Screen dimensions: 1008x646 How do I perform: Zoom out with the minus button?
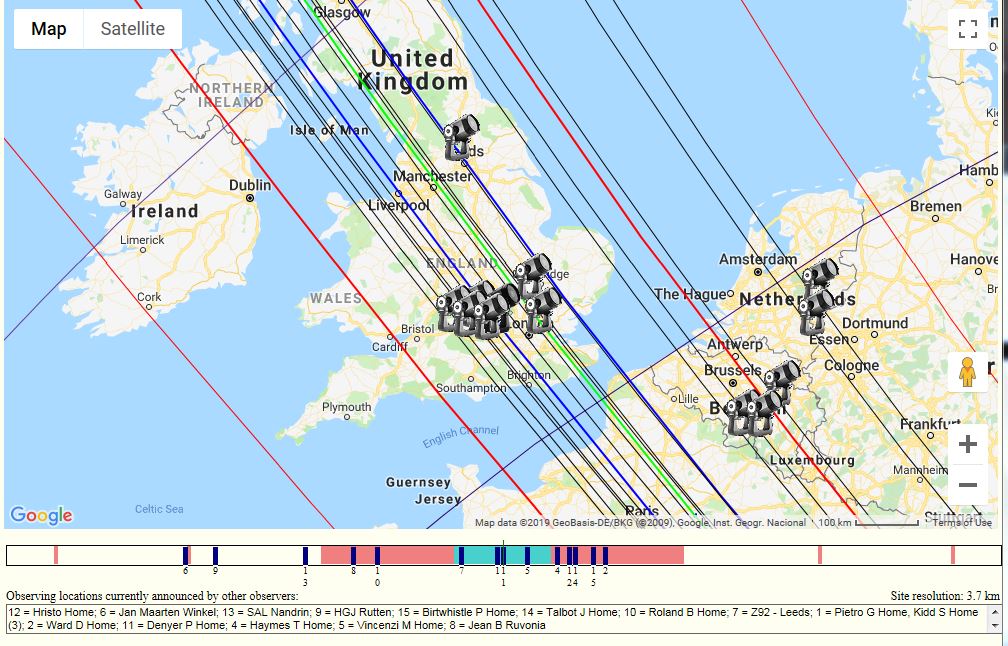967,486
